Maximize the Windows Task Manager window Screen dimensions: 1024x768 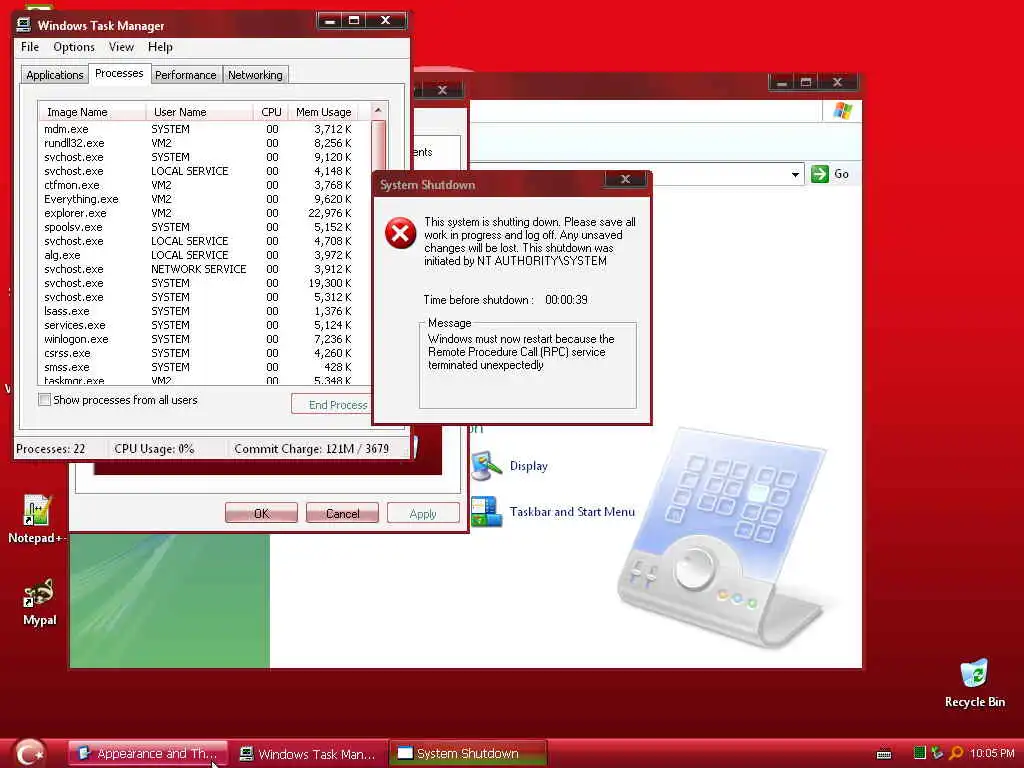(353, 21)
